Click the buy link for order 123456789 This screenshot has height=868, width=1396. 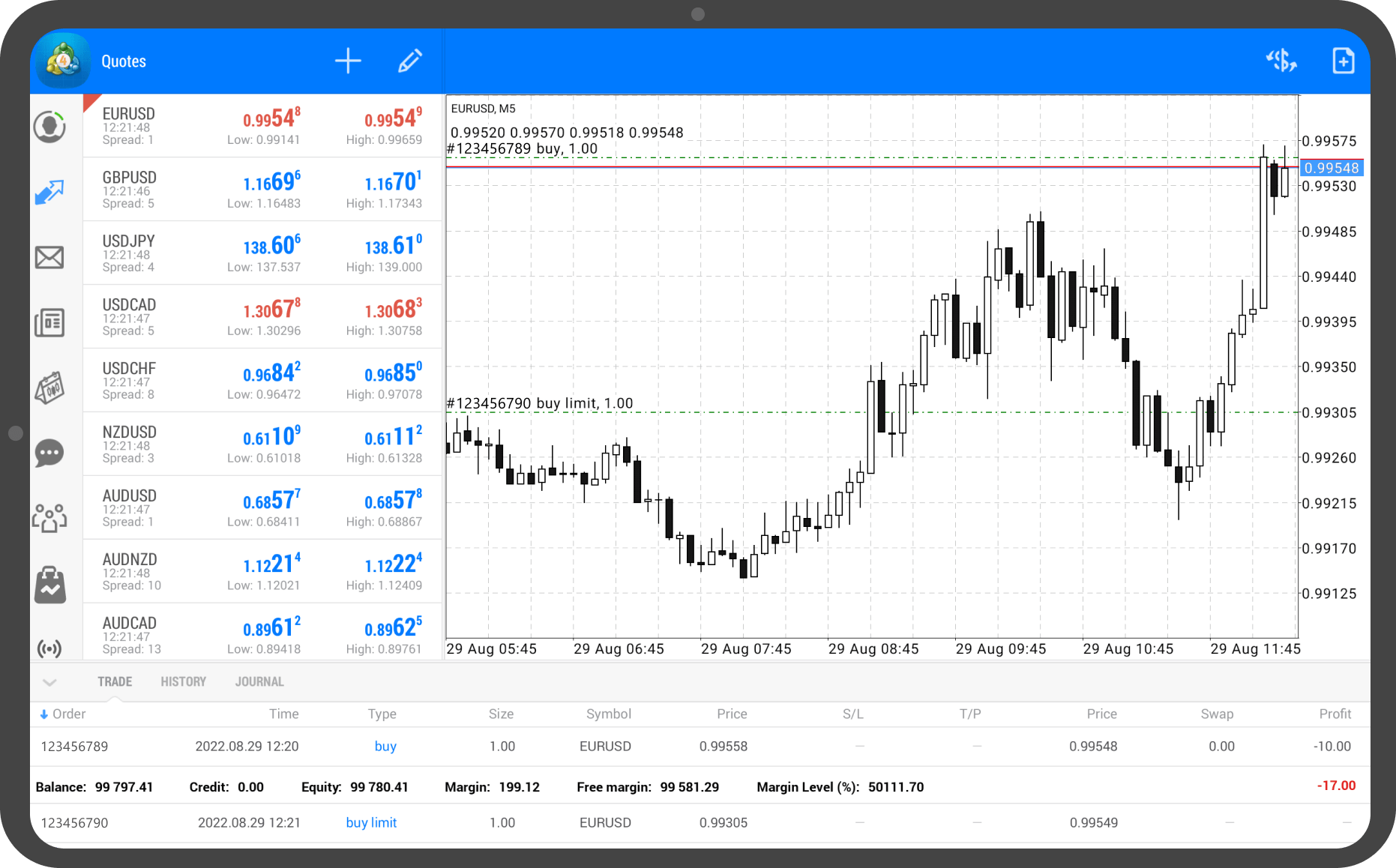[x=385, y=747]
